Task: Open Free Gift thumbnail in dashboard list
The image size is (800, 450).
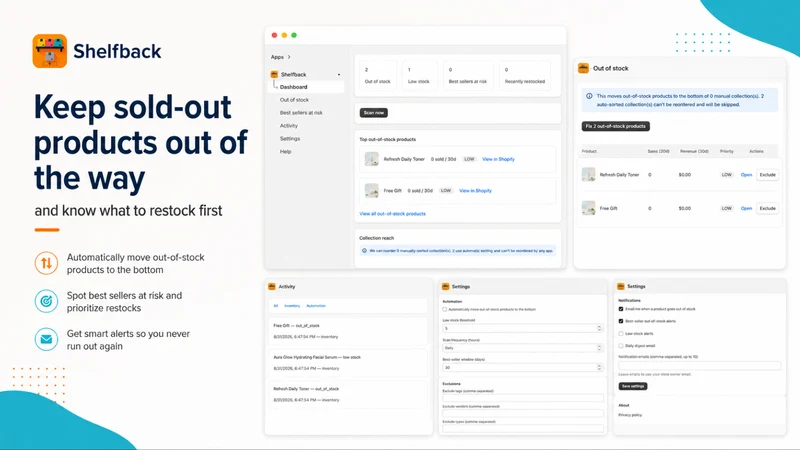Action: tap(372, 191)
